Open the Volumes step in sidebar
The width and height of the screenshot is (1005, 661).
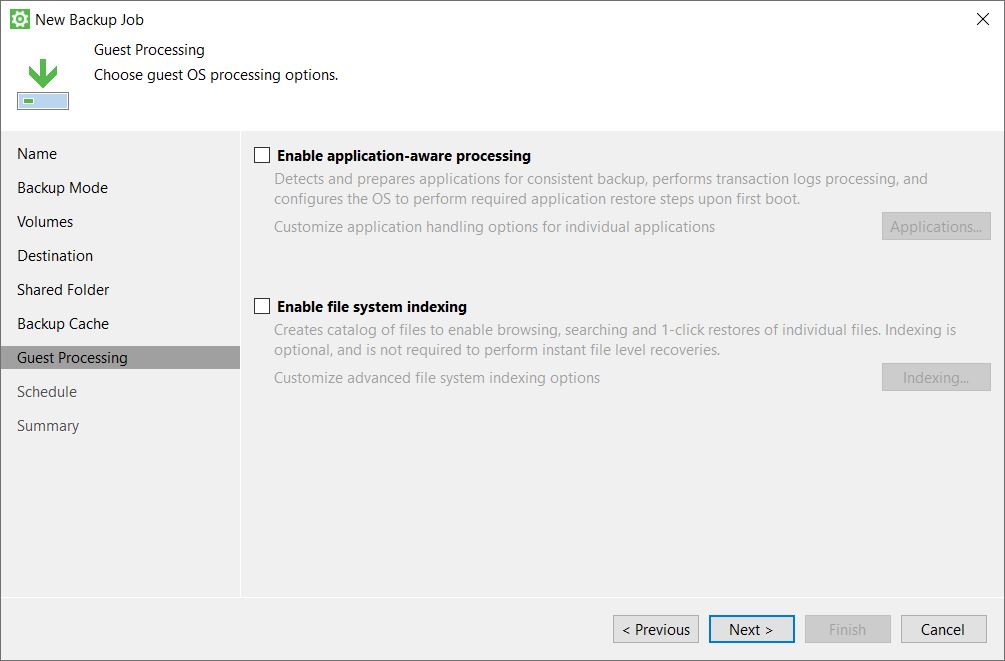tap(45, 222)
